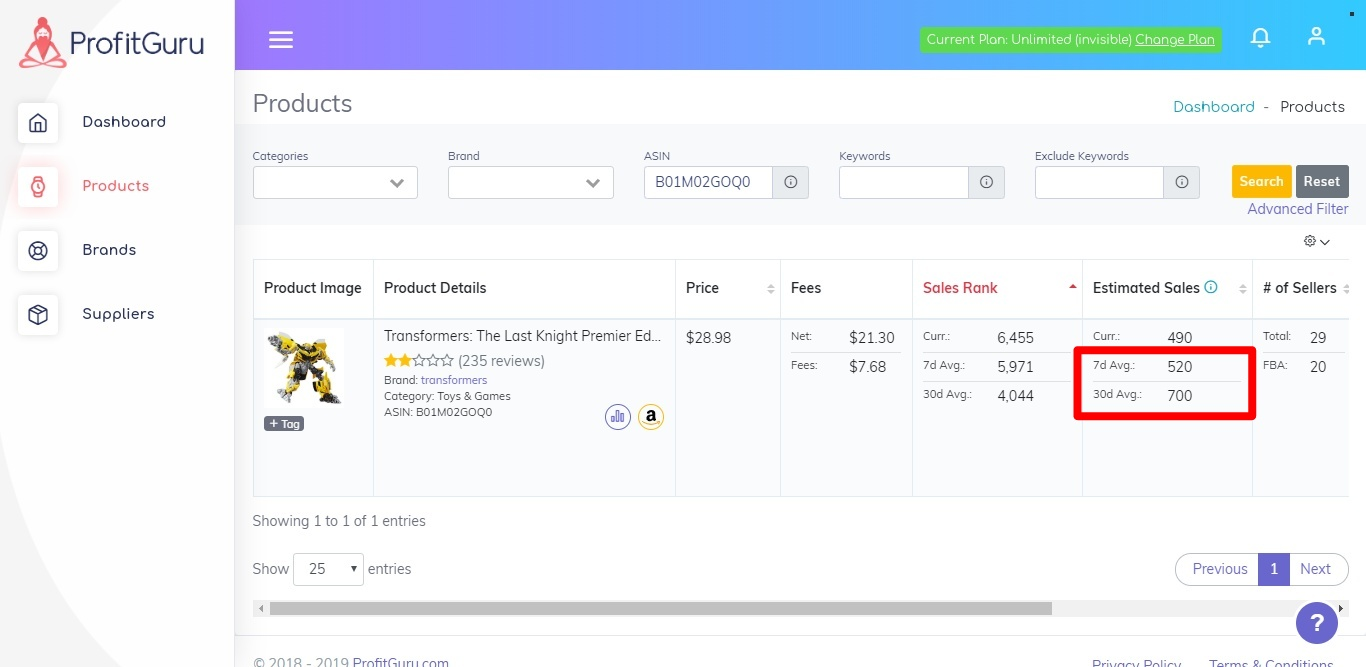1366x667 pixels.
Task: Click the Dashboard home icon in sidebar
Action: tap(38, 123)
